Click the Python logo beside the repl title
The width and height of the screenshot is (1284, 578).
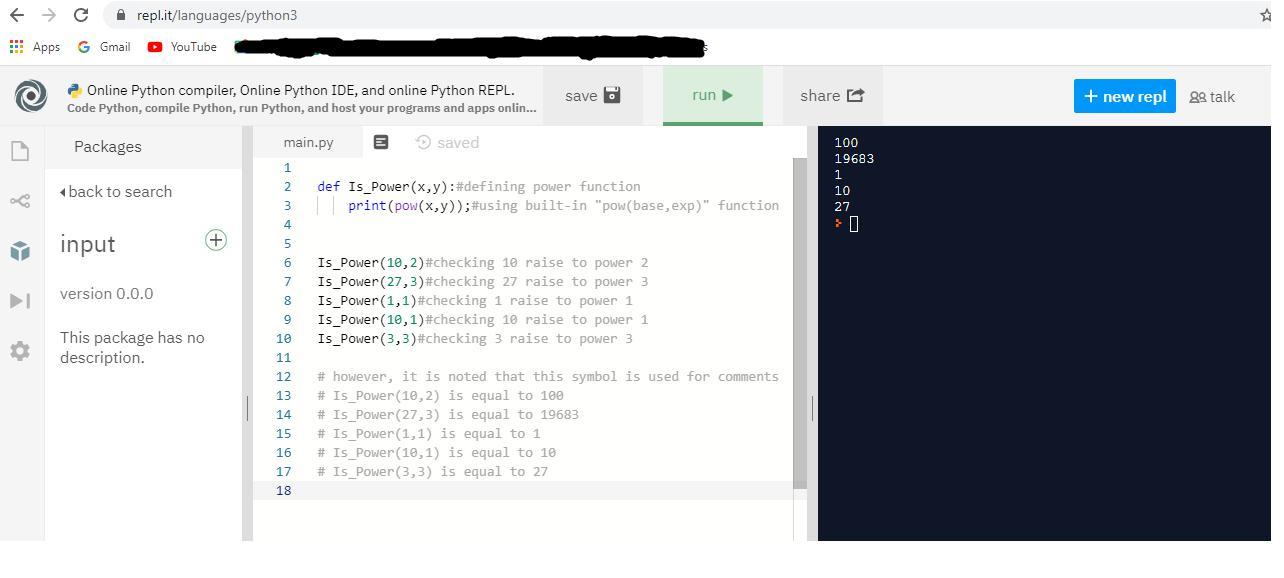pyautogui.click(x=75, y=90)
